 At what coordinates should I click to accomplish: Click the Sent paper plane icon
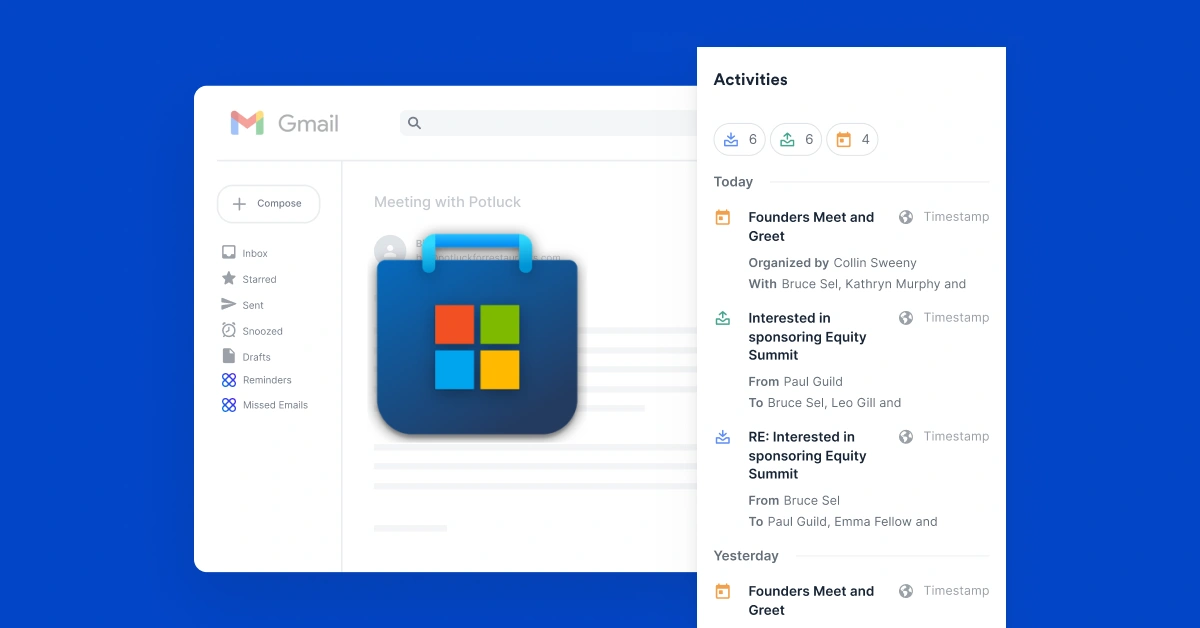(x=229, y=304)
